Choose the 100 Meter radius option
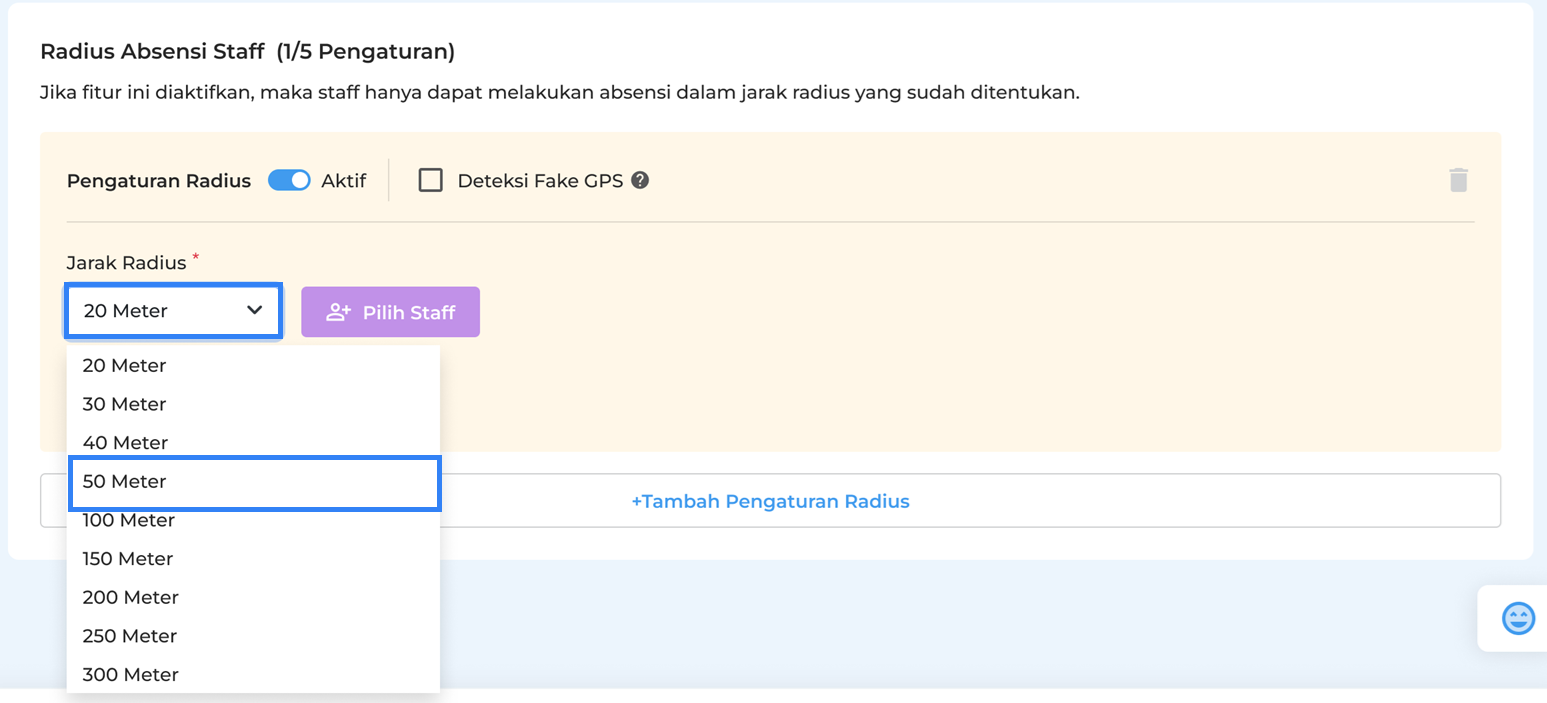The height and width of the screenshot is (703, 1547). point(129,521)
